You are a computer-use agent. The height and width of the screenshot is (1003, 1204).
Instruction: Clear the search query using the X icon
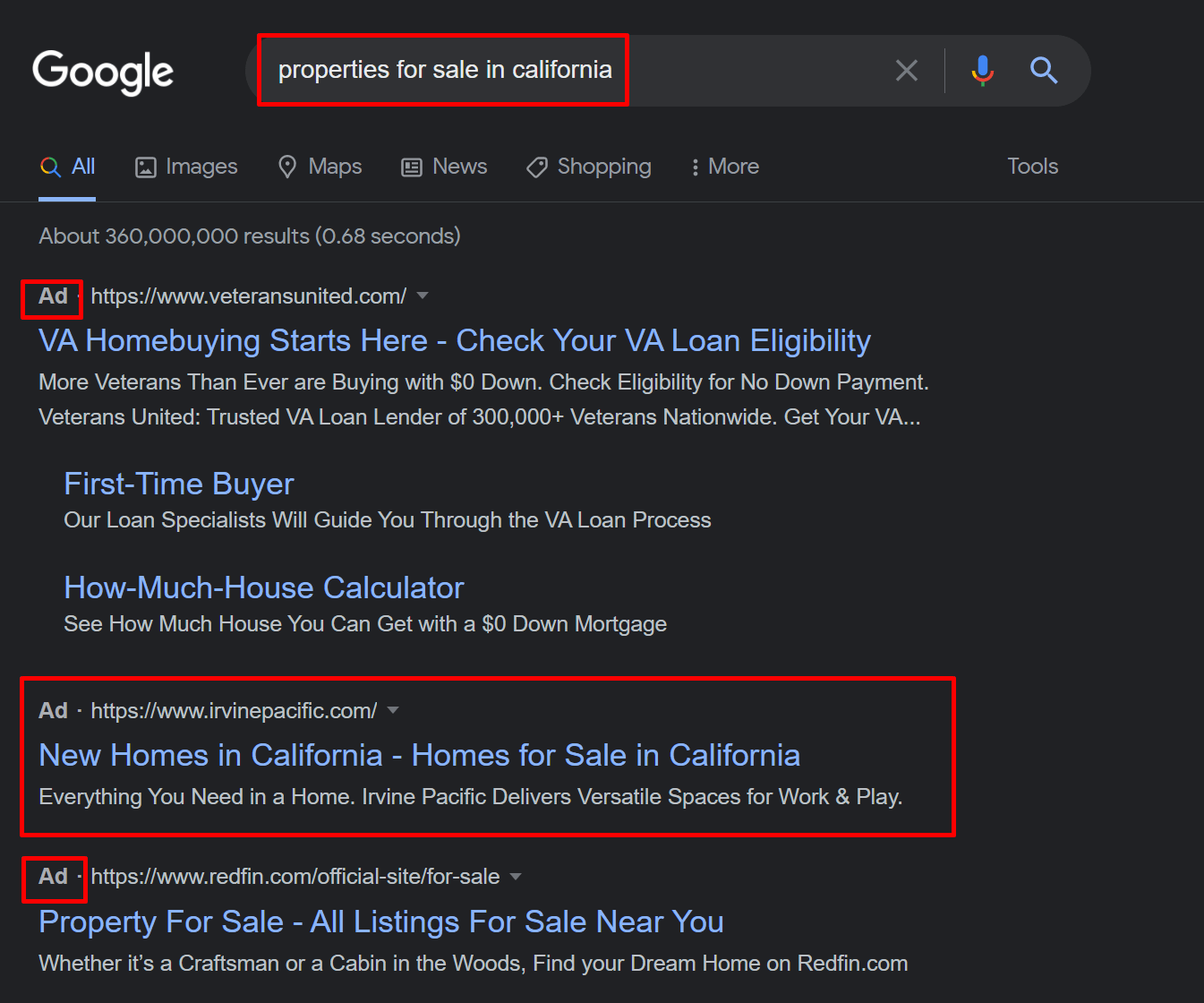(x=906, y=70)
